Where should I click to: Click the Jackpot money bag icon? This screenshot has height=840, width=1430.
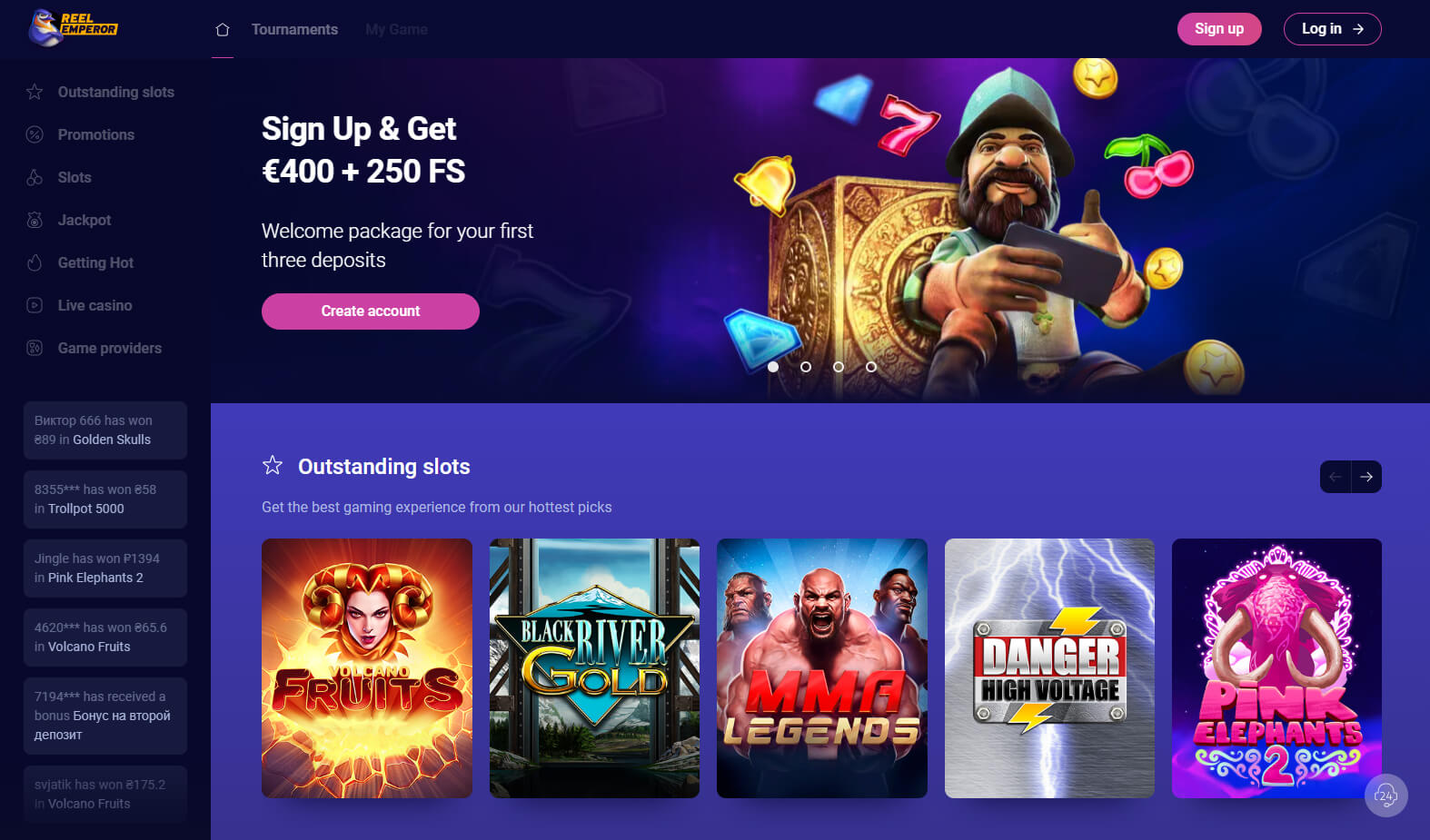click(x=35, y=220)
